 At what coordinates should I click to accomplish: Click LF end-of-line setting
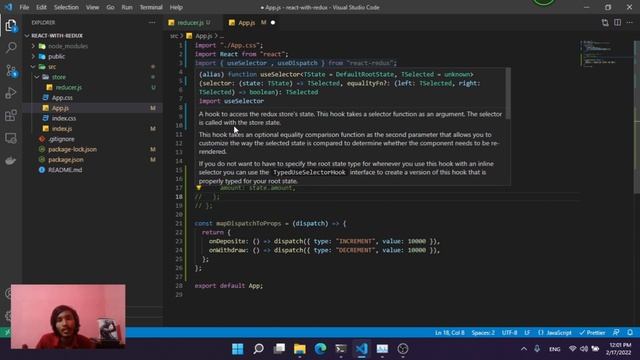(x=527, y=333)
